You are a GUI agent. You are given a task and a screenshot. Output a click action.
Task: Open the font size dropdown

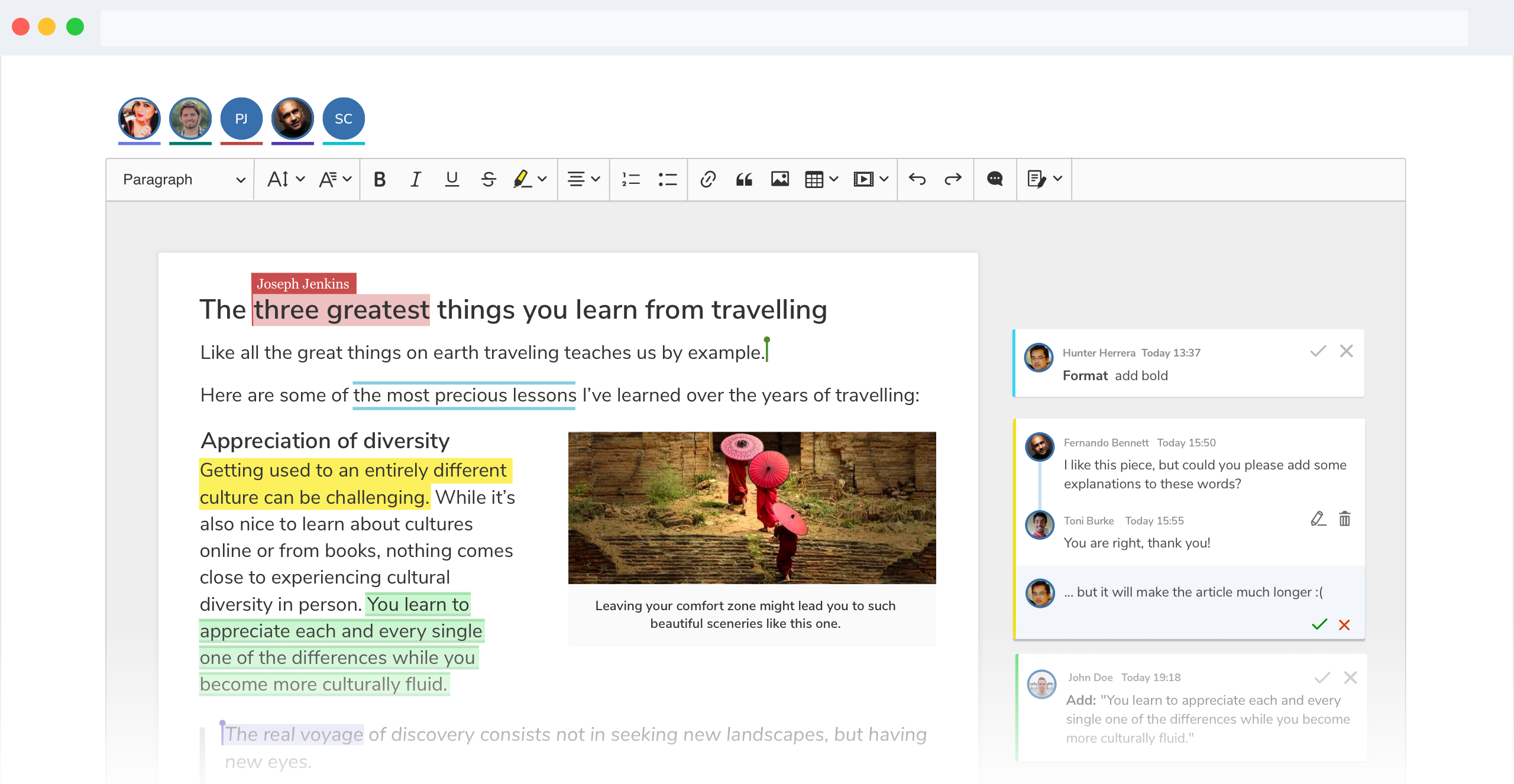(x=286, y=179)
